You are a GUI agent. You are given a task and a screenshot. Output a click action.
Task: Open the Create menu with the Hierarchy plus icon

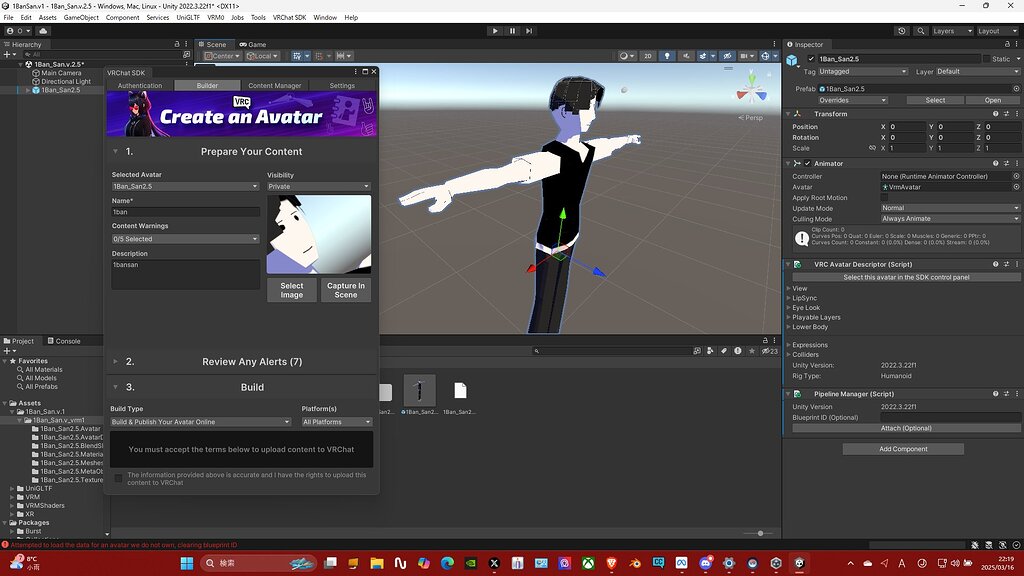coord(7,56)
